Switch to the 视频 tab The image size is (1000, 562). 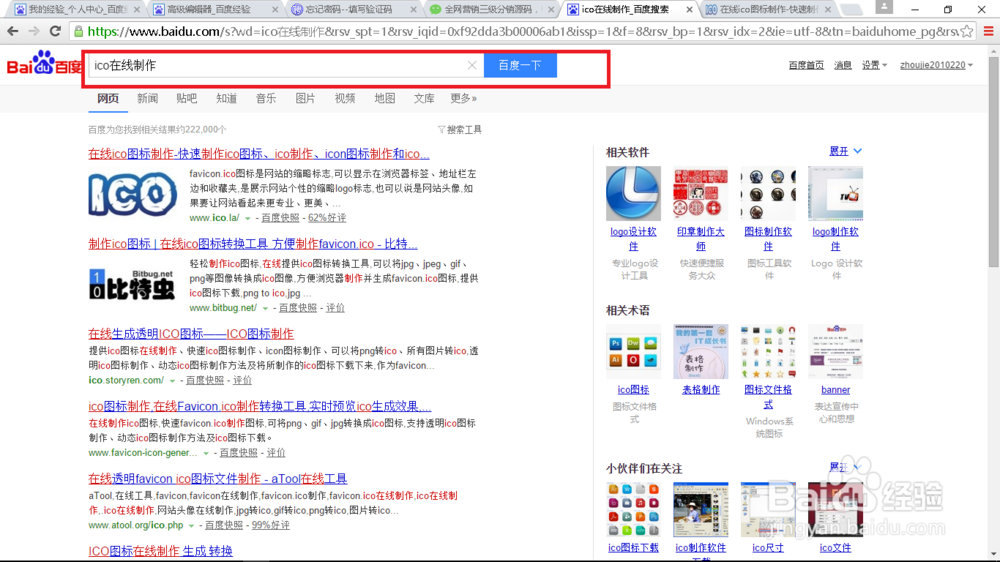345,98
